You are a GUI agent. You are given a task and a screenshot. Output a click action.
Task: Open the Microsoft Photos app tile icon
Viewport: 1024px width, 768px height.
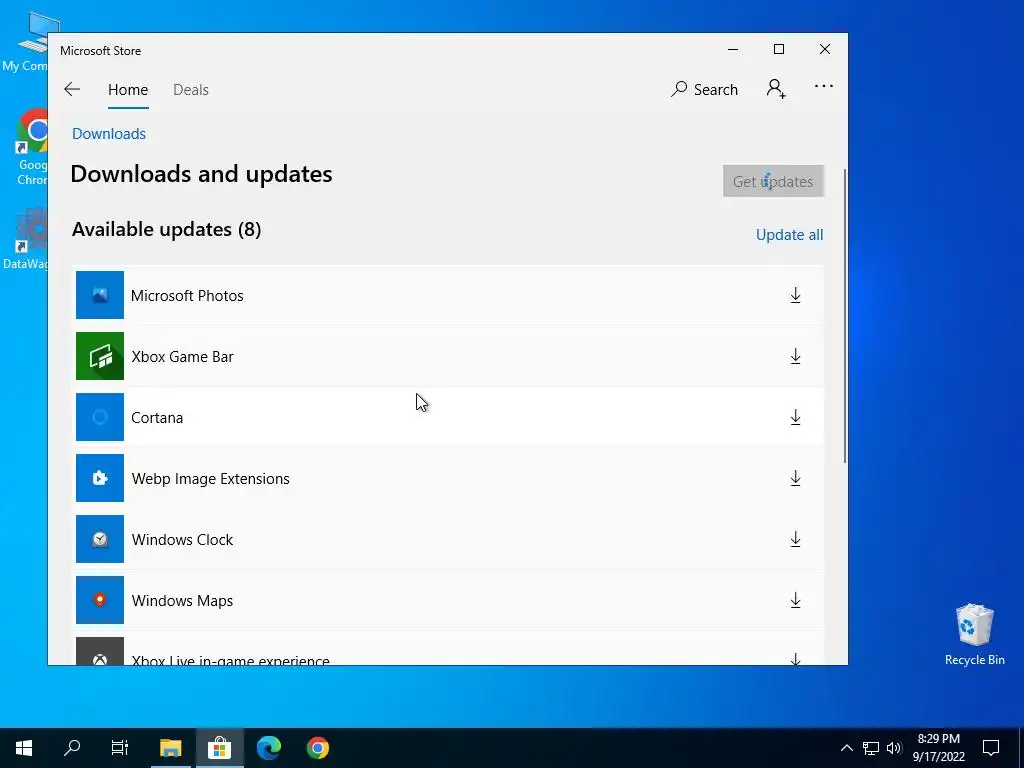[100, 295]
